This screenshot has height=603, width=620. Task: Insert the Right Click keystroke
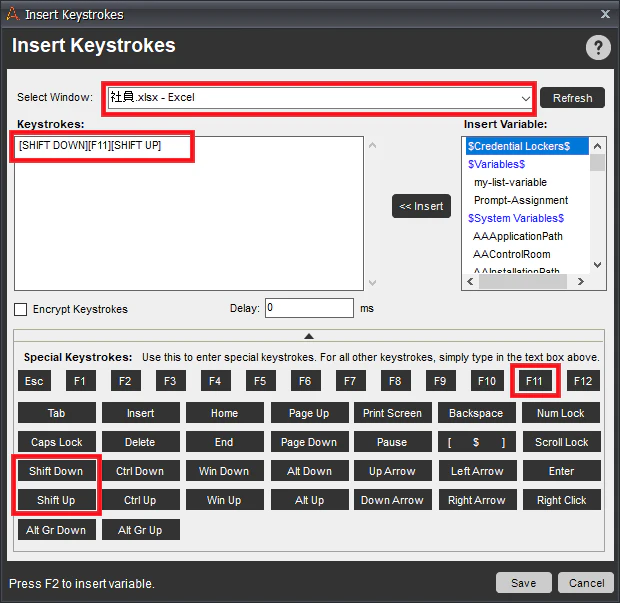pyautogui.click(x=562, y=500)
